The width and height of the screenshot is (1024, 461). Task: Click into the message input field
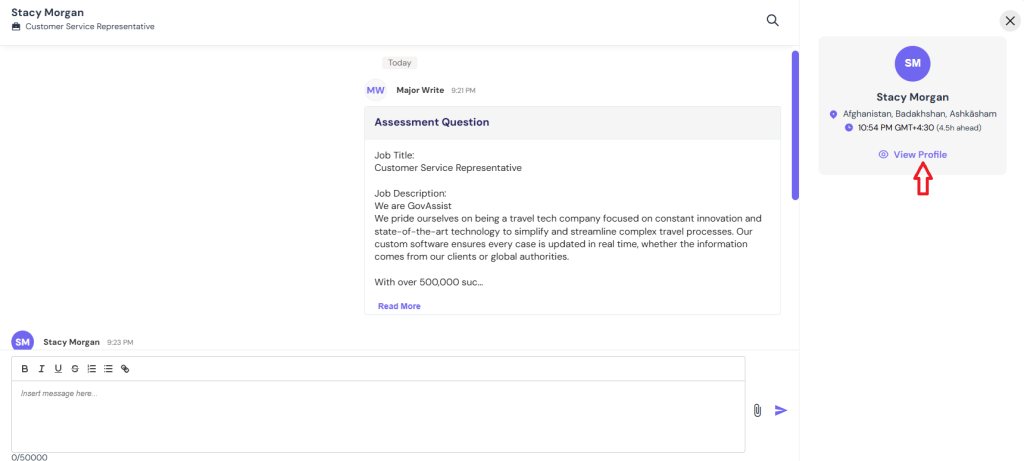378,417
